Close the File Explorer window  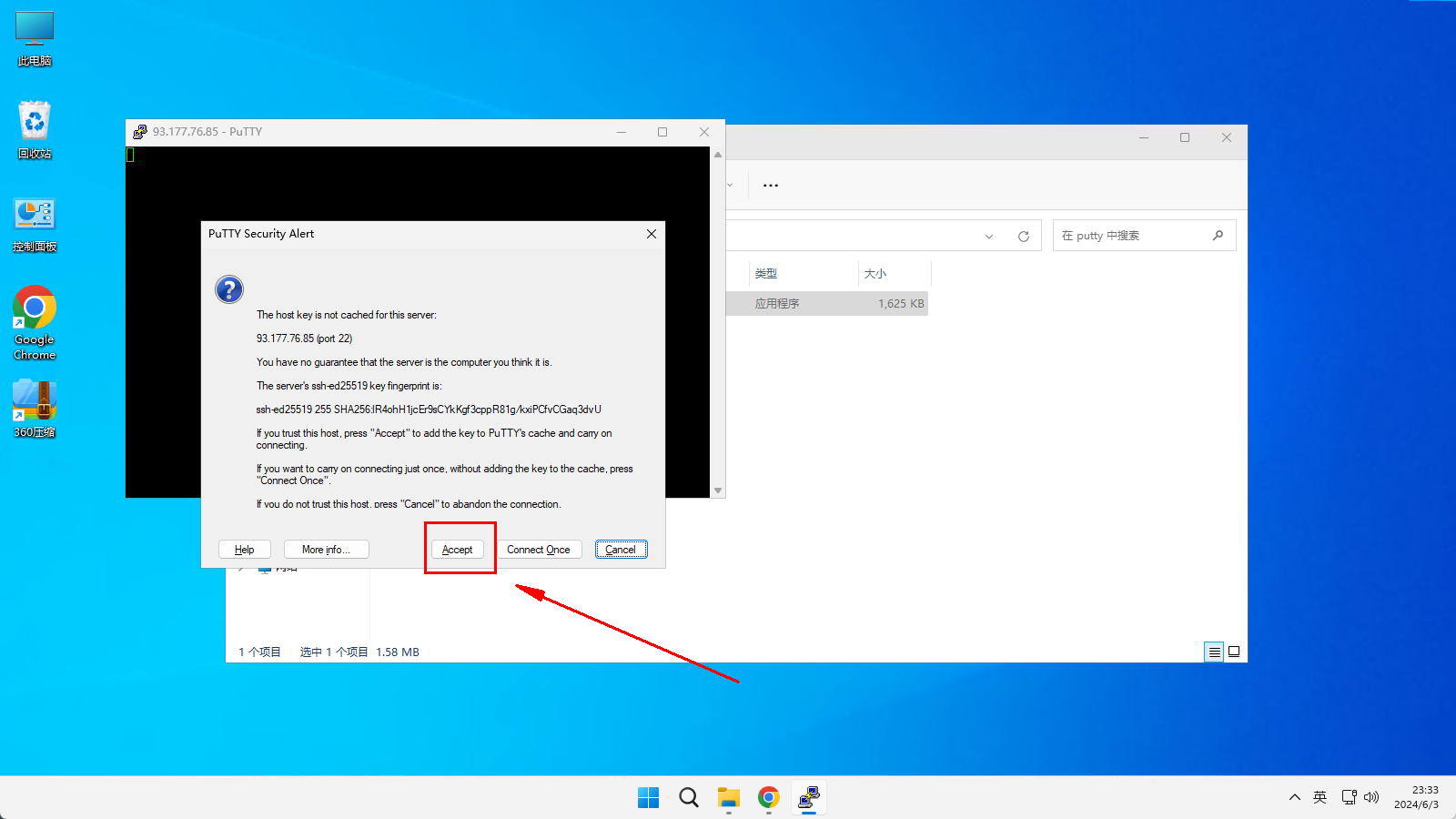[1227, 137]
